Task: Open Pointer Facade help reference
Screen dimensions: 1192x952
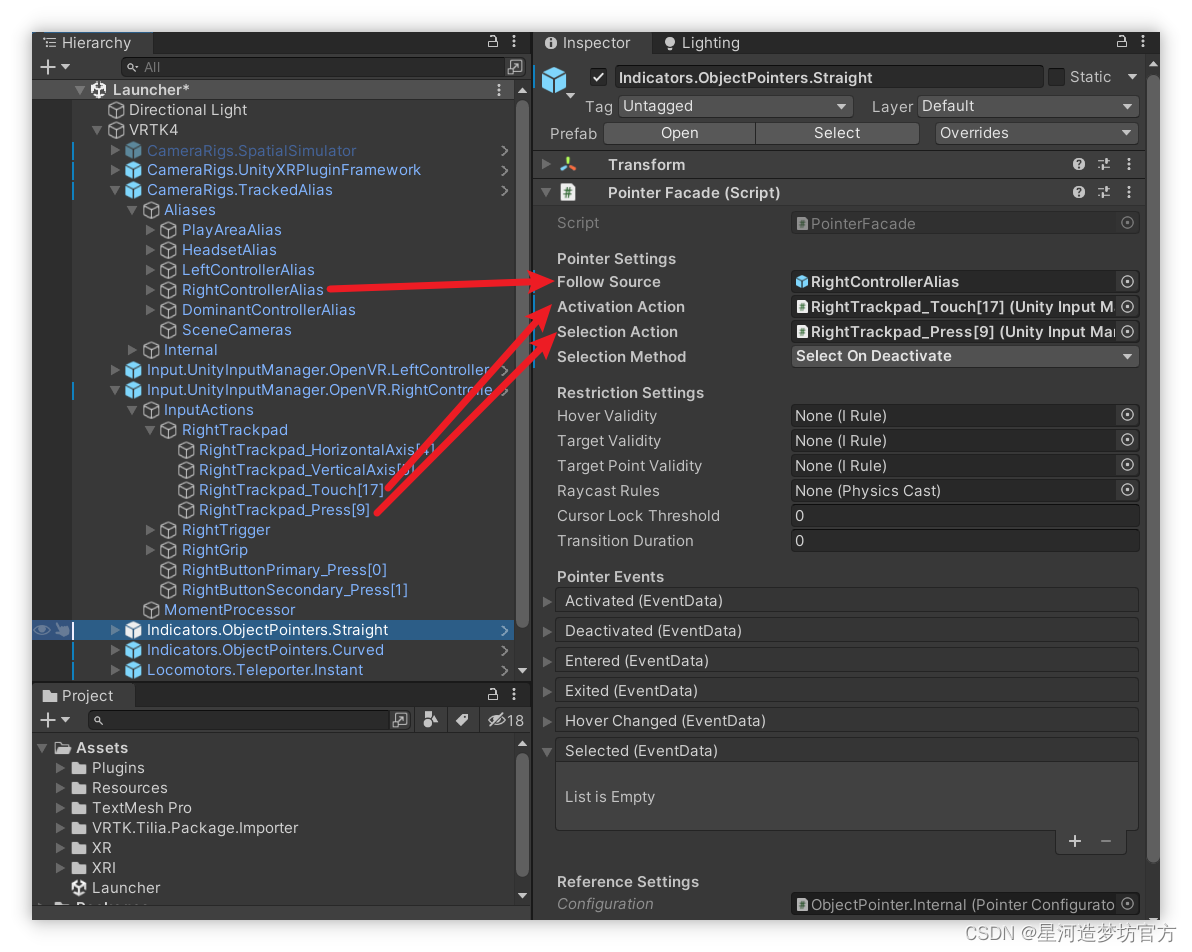Action: [1079, 192]
